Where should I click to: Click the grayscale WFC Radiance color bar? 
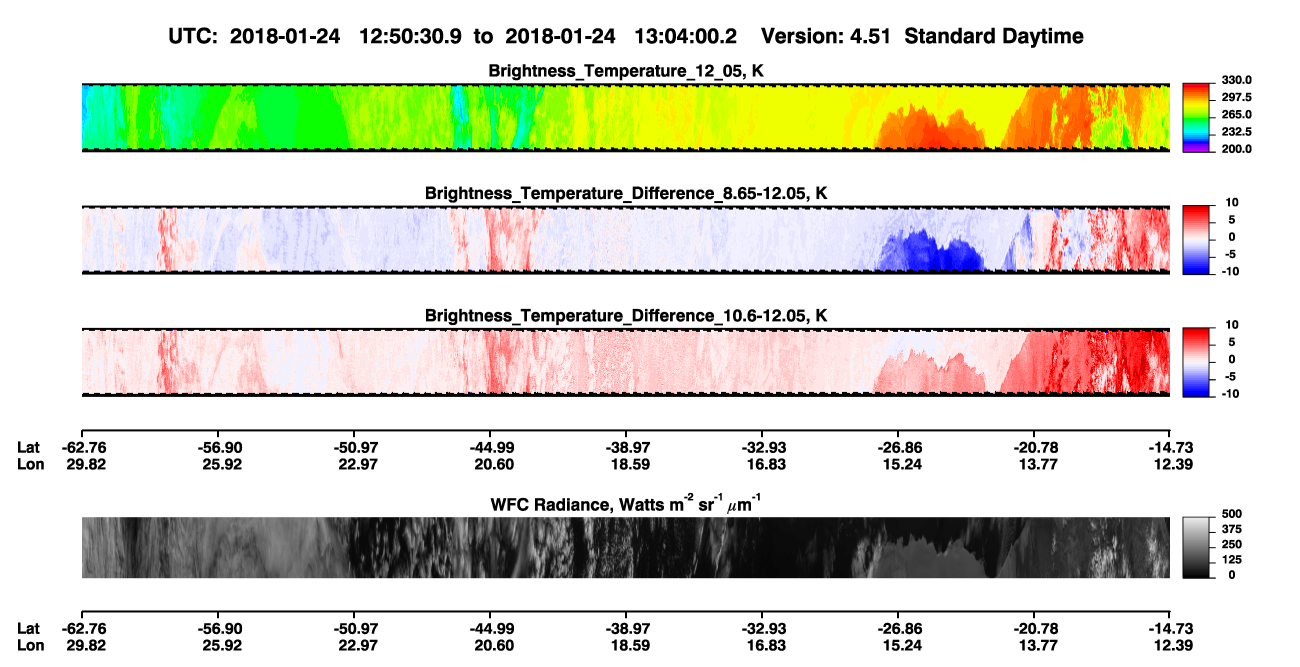click(1197, 547)
